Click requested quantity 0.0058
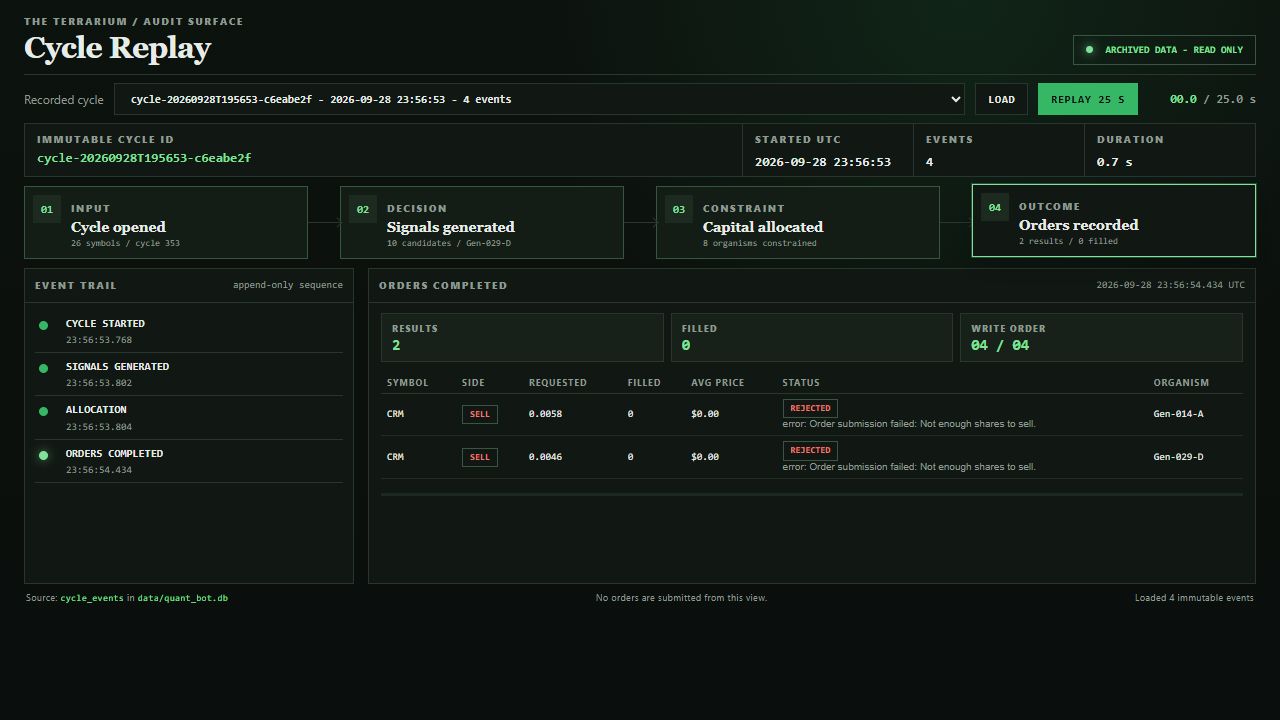 545,414
